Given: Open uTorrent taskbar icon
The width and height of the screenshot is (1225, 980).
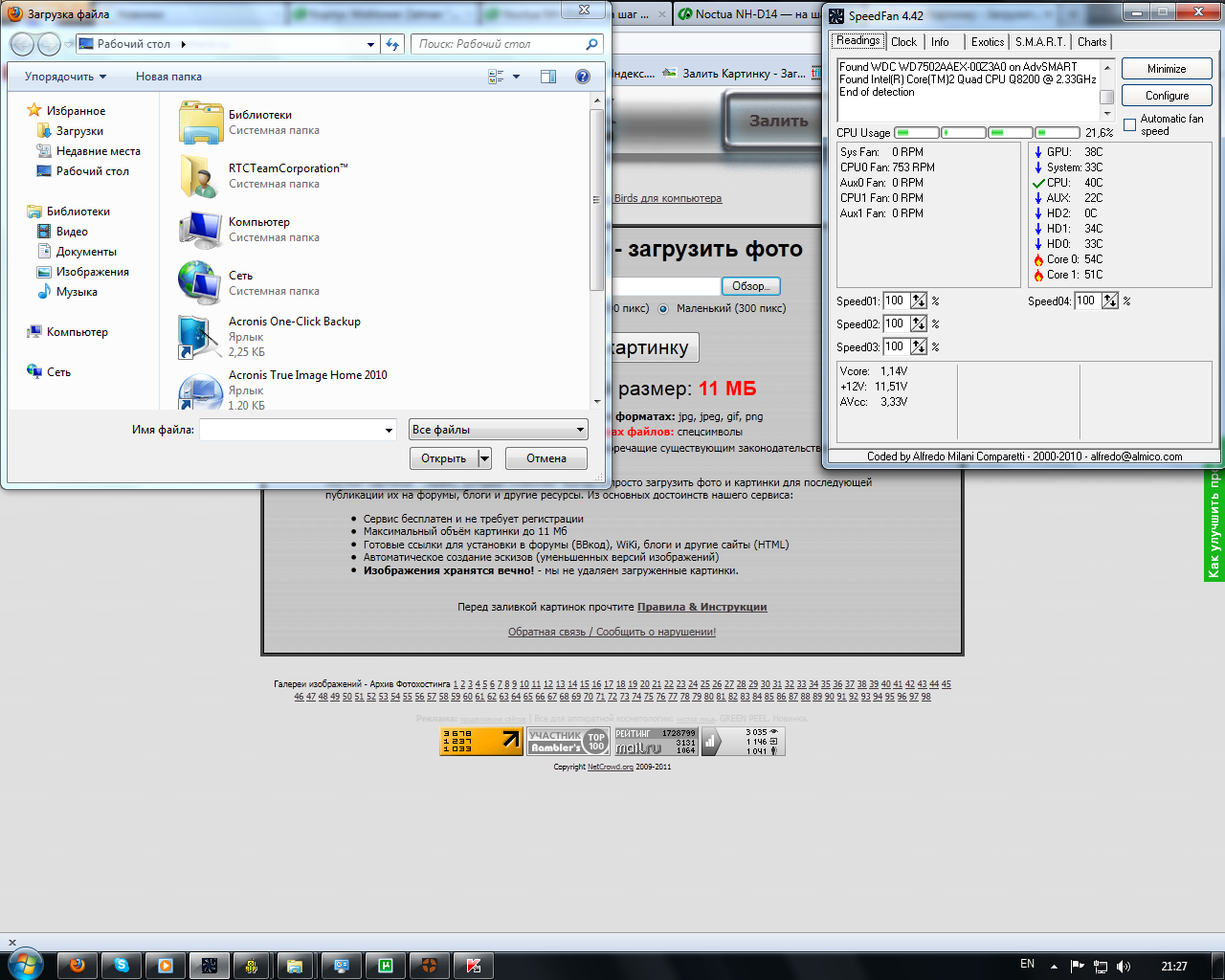Looking at the screenshot, I should click(386, 966).
